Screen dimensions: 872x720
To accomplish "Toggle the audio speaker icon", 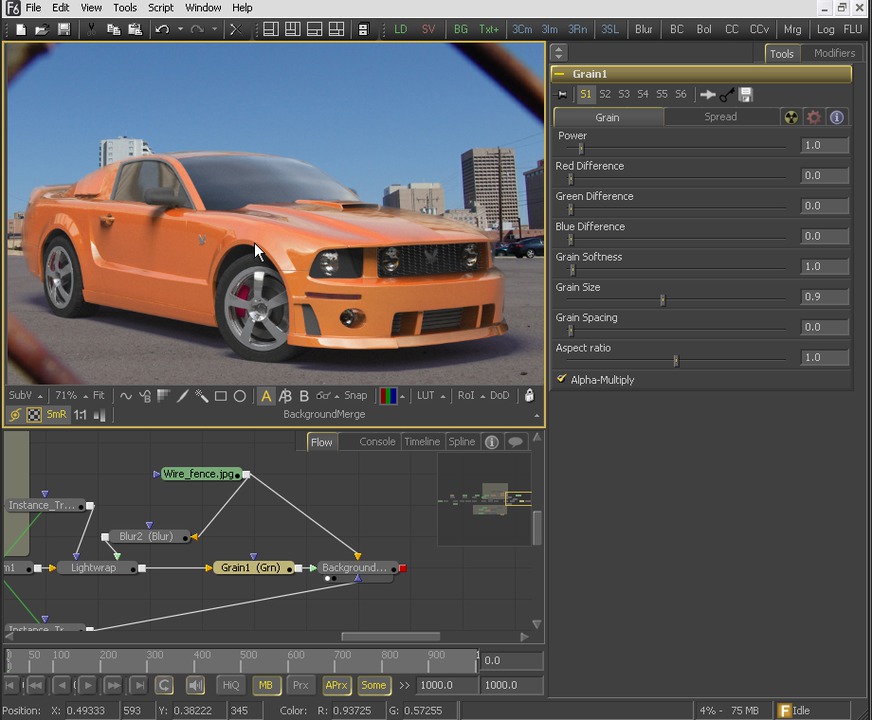I will pos(195,685).
